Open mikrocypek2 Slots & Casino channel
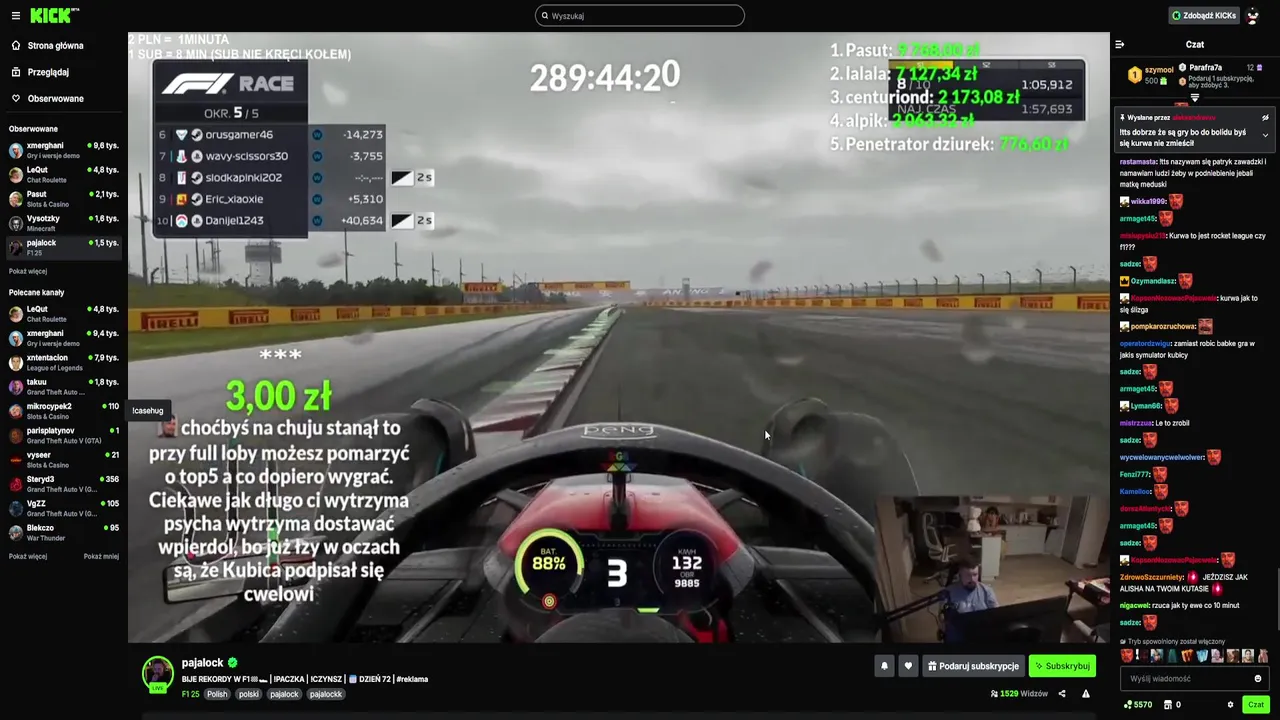Viewport: 1280px width, 720px height. pyautogui.click(x=64, y=411)
